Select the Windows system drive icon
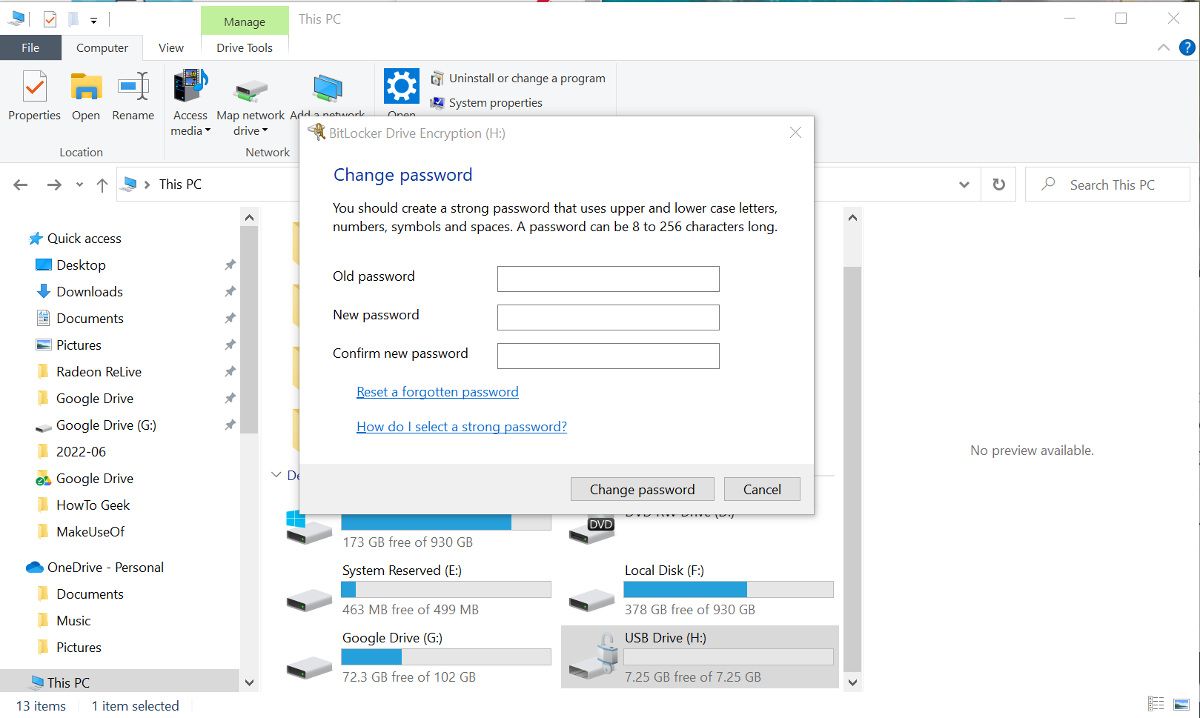 pyautogui.click(x=309, y=527)
